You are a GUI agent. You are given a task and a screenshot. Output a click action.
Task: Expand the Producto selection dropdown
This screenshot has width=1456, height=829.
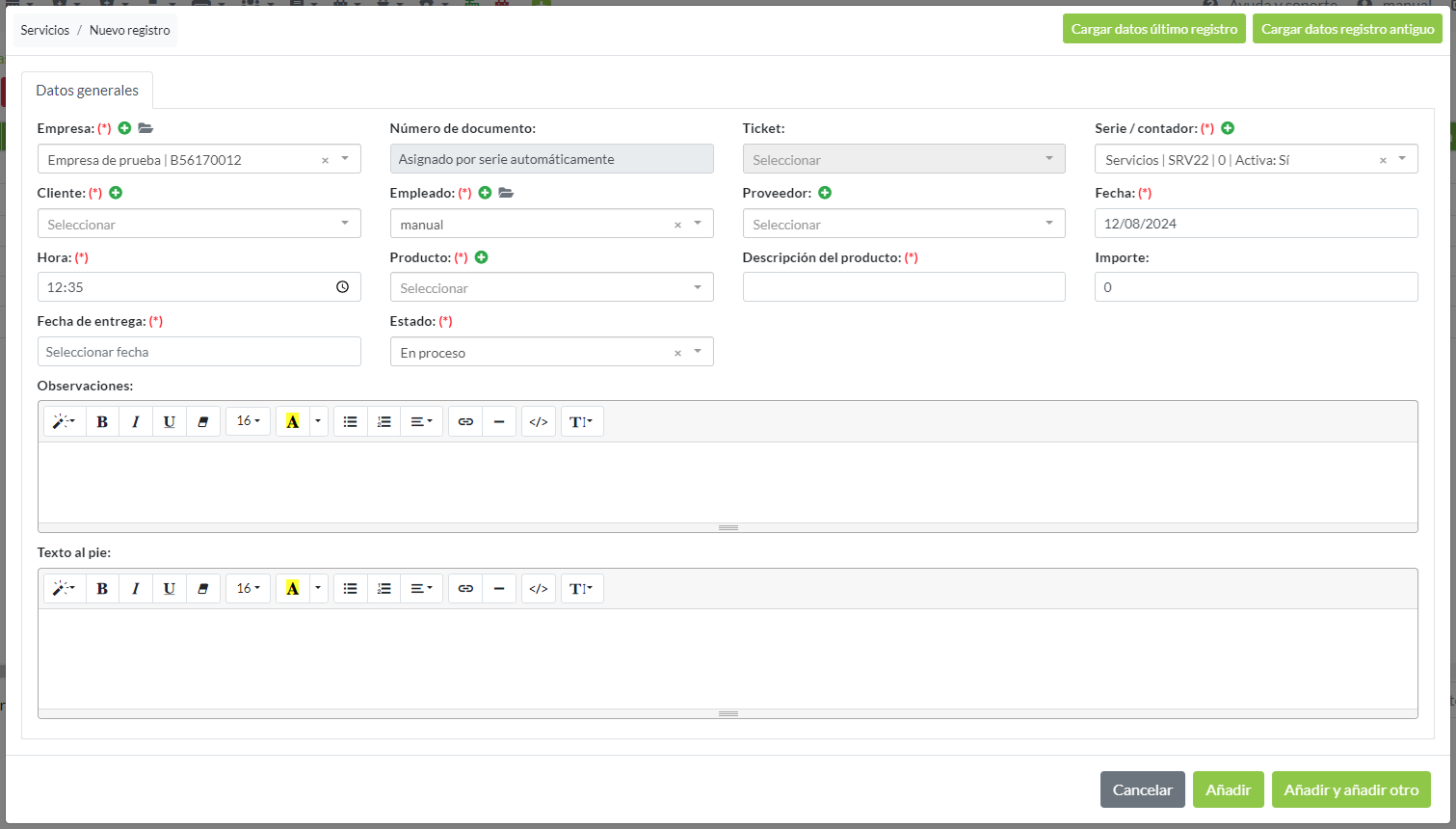(551, 287)
